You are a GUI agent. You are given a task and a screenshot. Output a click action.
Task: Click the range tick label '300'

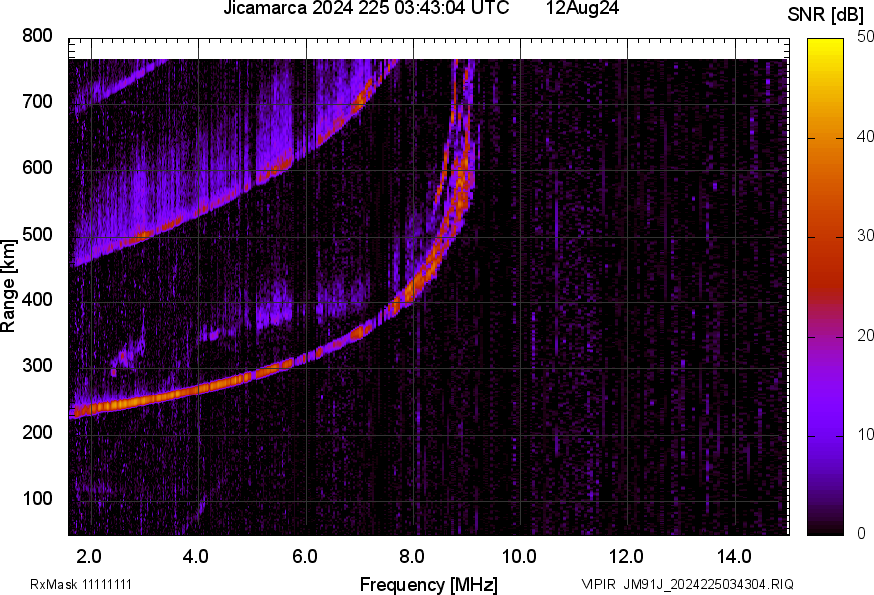(37, 366)
